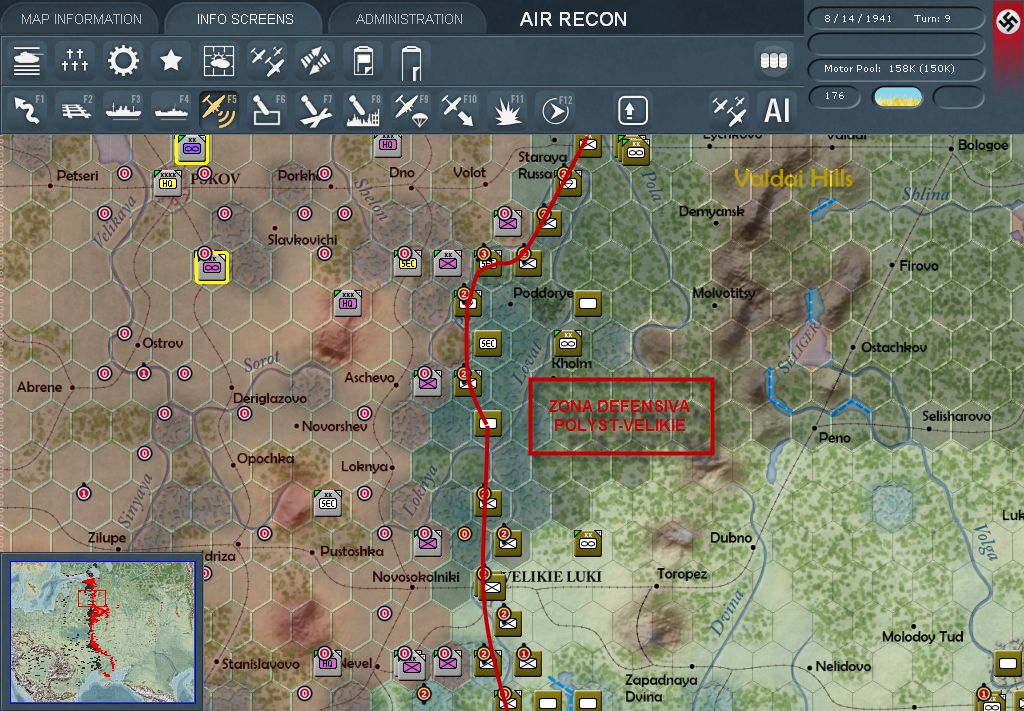Viewport: 1024px width, 711px height.
Task: Select Soviet counter west of Dubno
Action: pyautogui.click(x=588, y=543)
